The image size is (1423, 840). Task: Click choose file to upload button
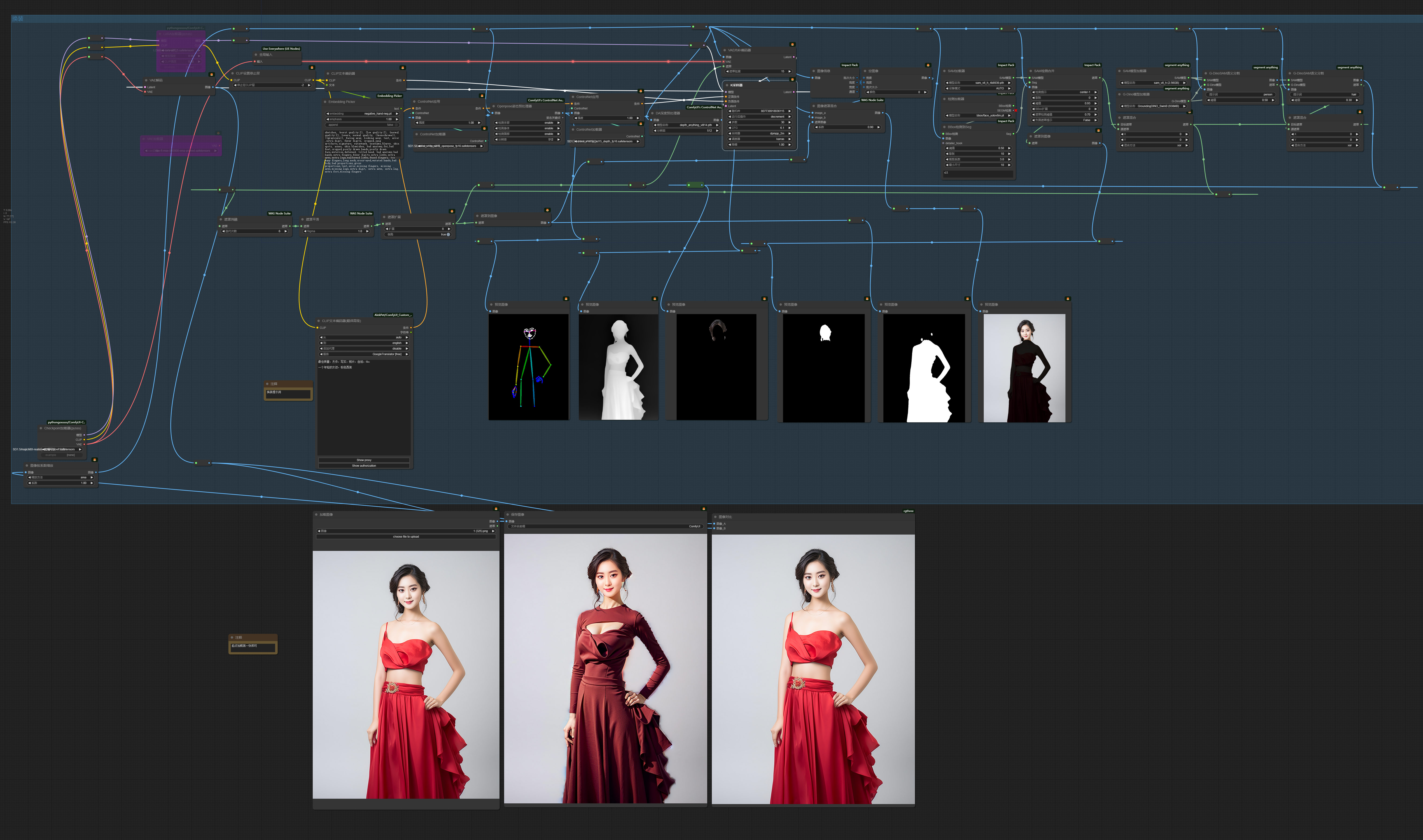click(x=406, y=537)
